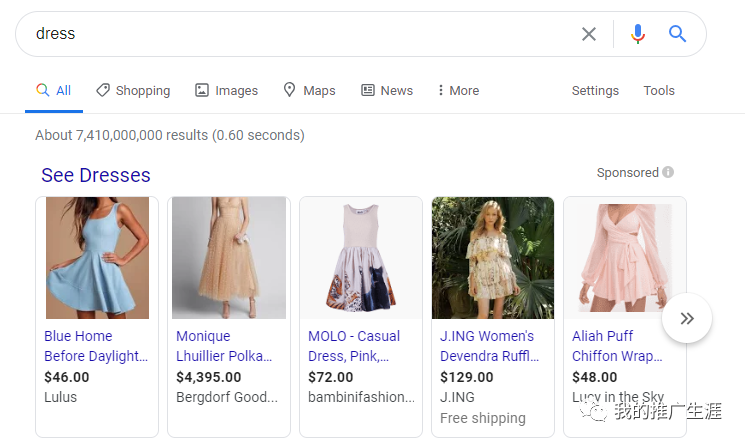The width and height of the screenshot is (745, 443).
Task: Click the MOLO Casual Dress thumbnail
Action: click(360, 258)
